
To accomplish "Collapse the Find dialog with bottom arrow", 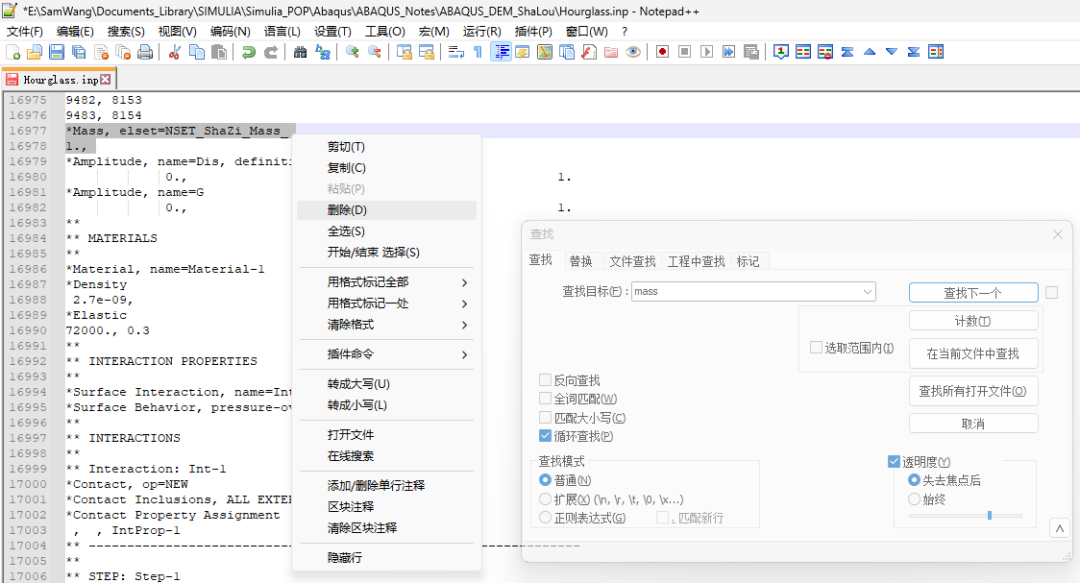I will 1059,529.
